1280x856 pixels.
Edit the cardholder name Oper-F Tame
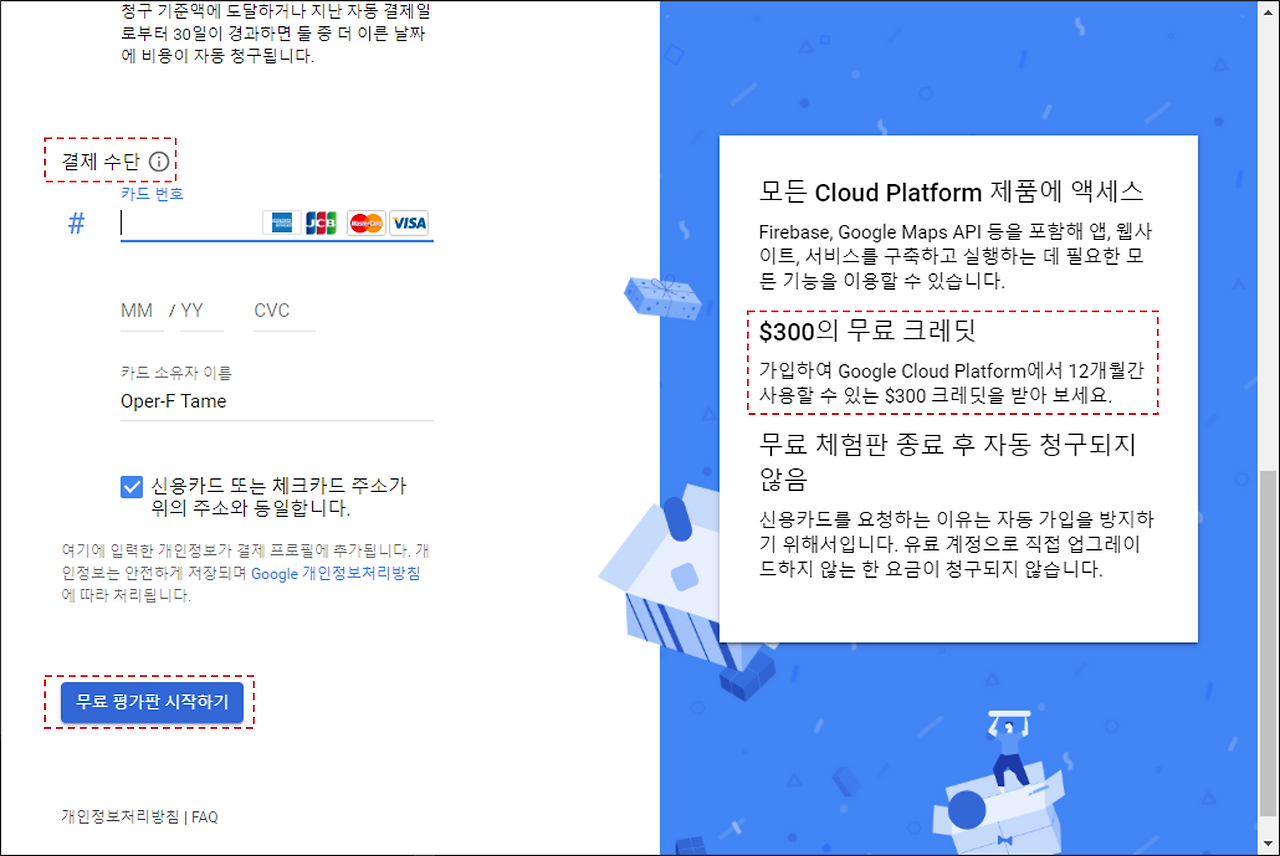point(277,402)
